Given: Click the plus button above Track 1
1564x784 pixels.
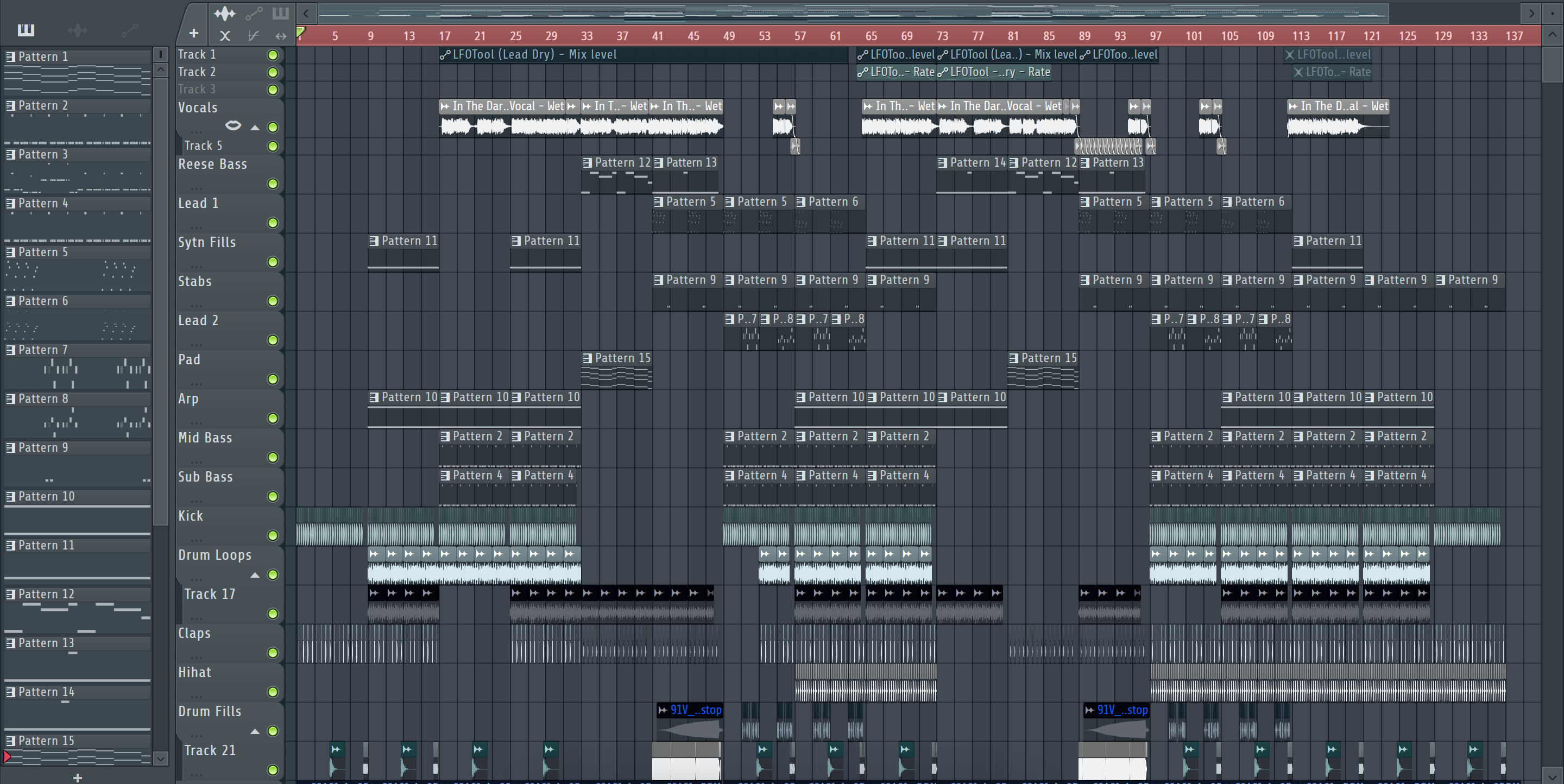Looking at the screenshot, I should pos(194,33).
